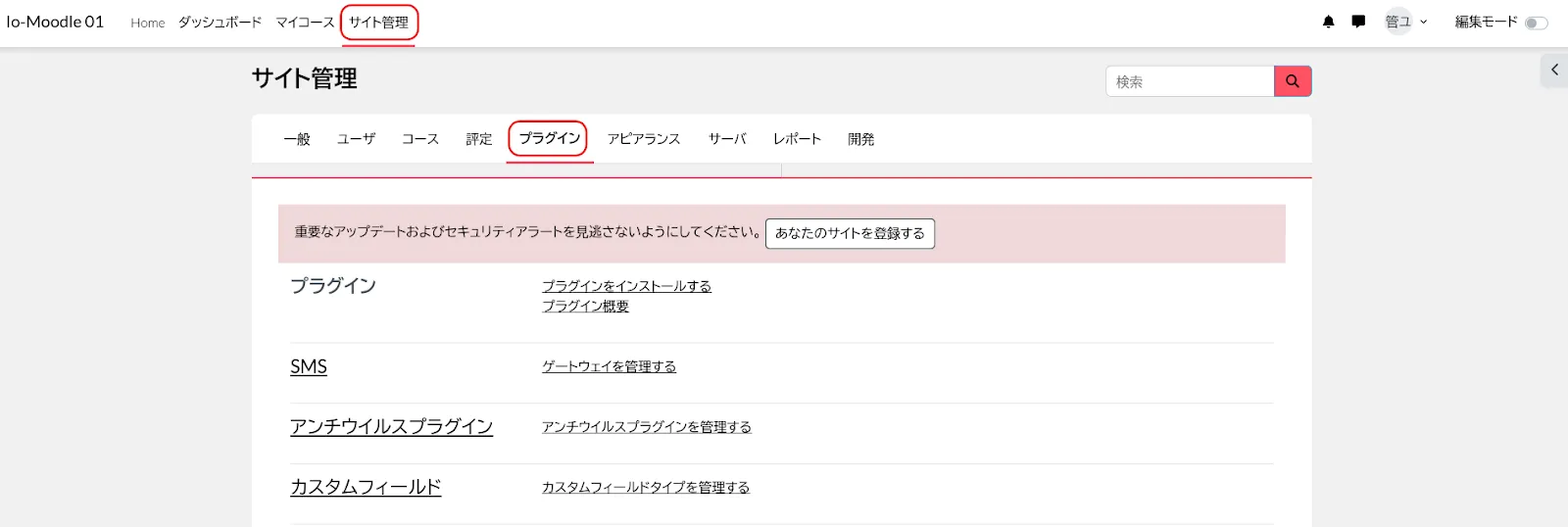Click into the 検索 search field

(1189, 81)
